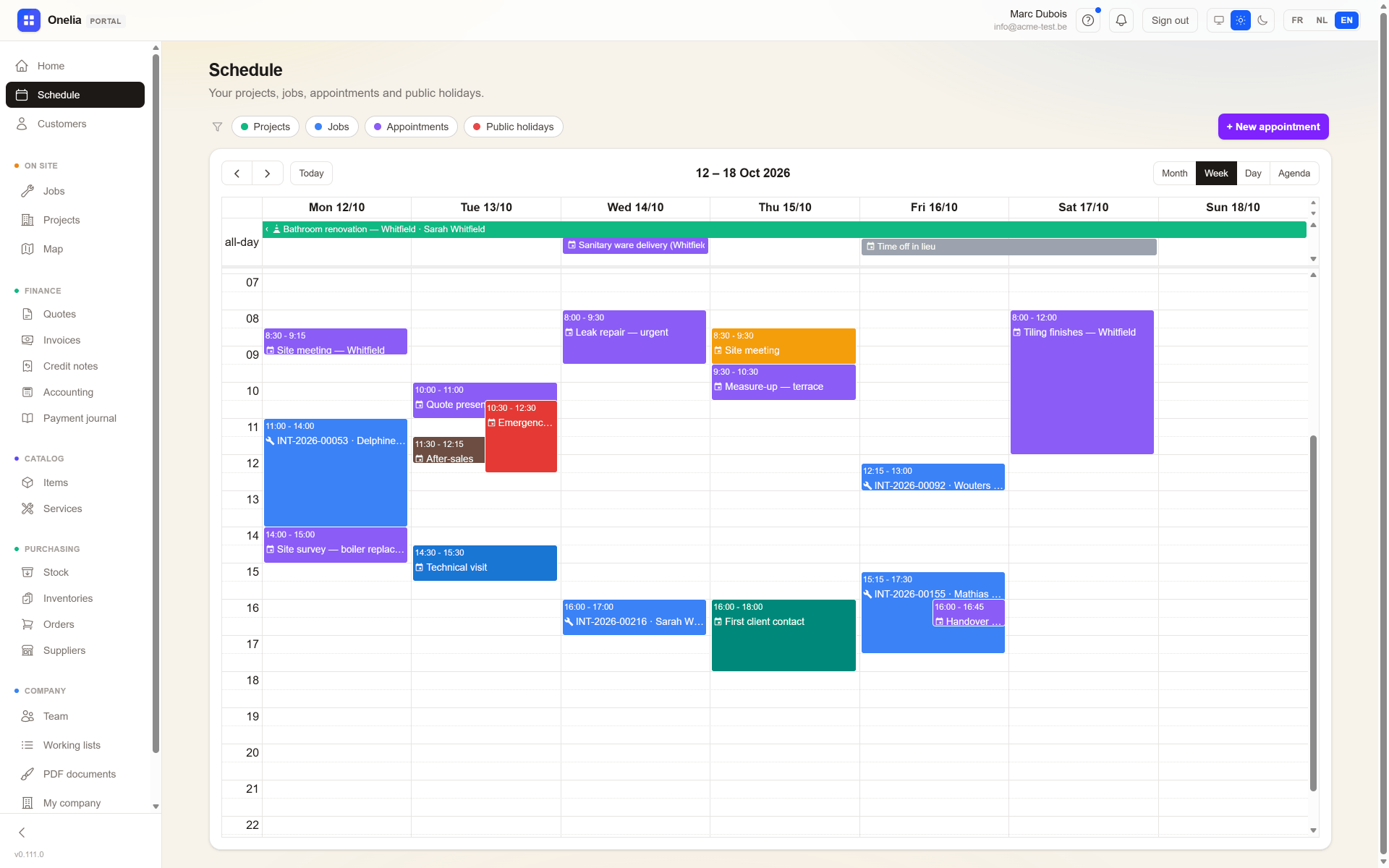This screenshot has width=1389, height=868.
Task: Click the Today button
Action: click(311, 174)
